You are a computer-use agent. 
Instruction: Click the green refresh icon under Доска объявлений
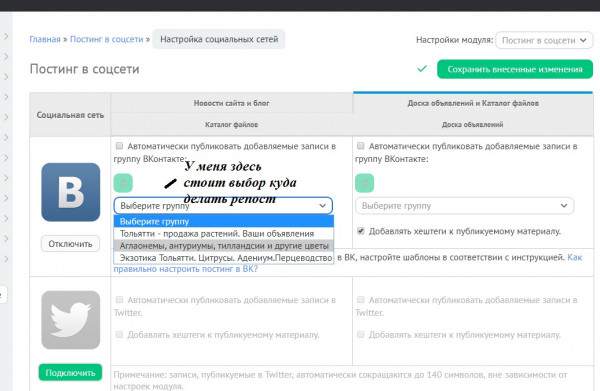pyautogui.click(x=364, y=183)
